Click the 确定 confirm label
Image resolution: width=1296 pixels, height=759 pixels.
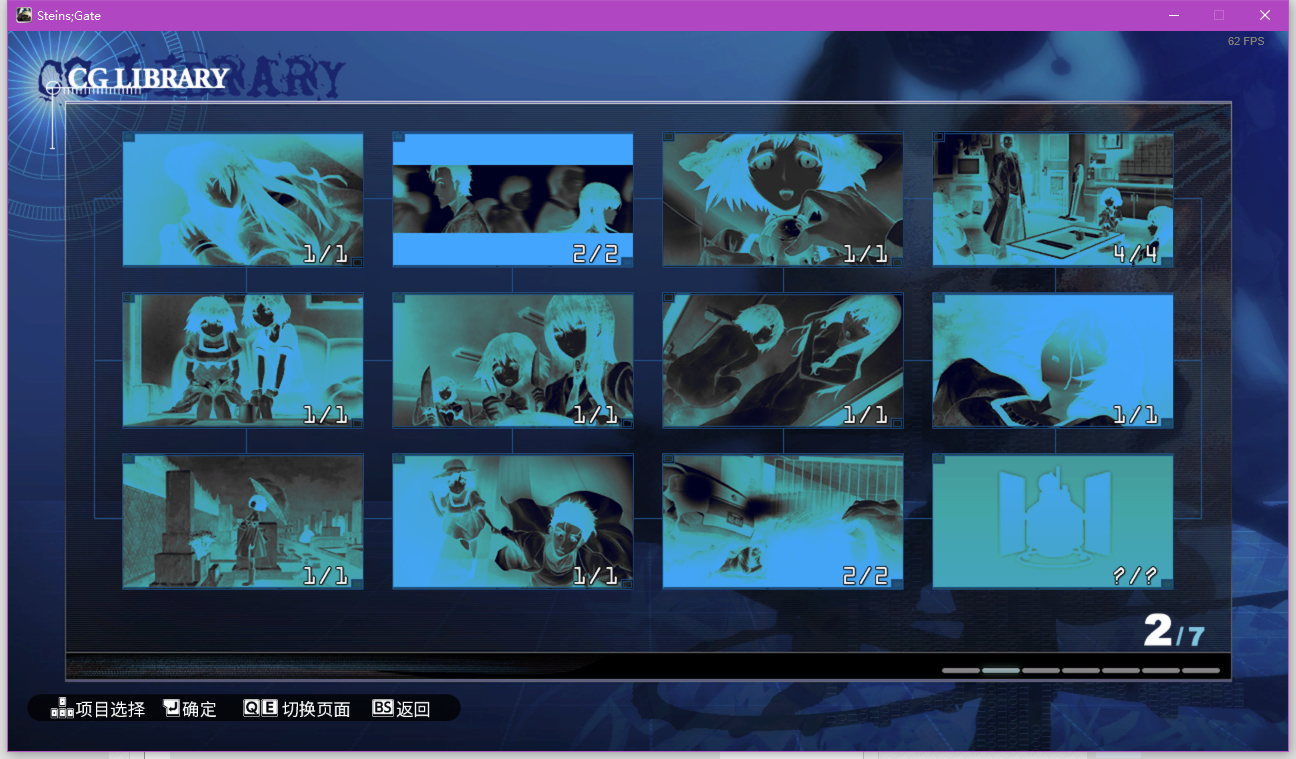(x=200, y=709)
